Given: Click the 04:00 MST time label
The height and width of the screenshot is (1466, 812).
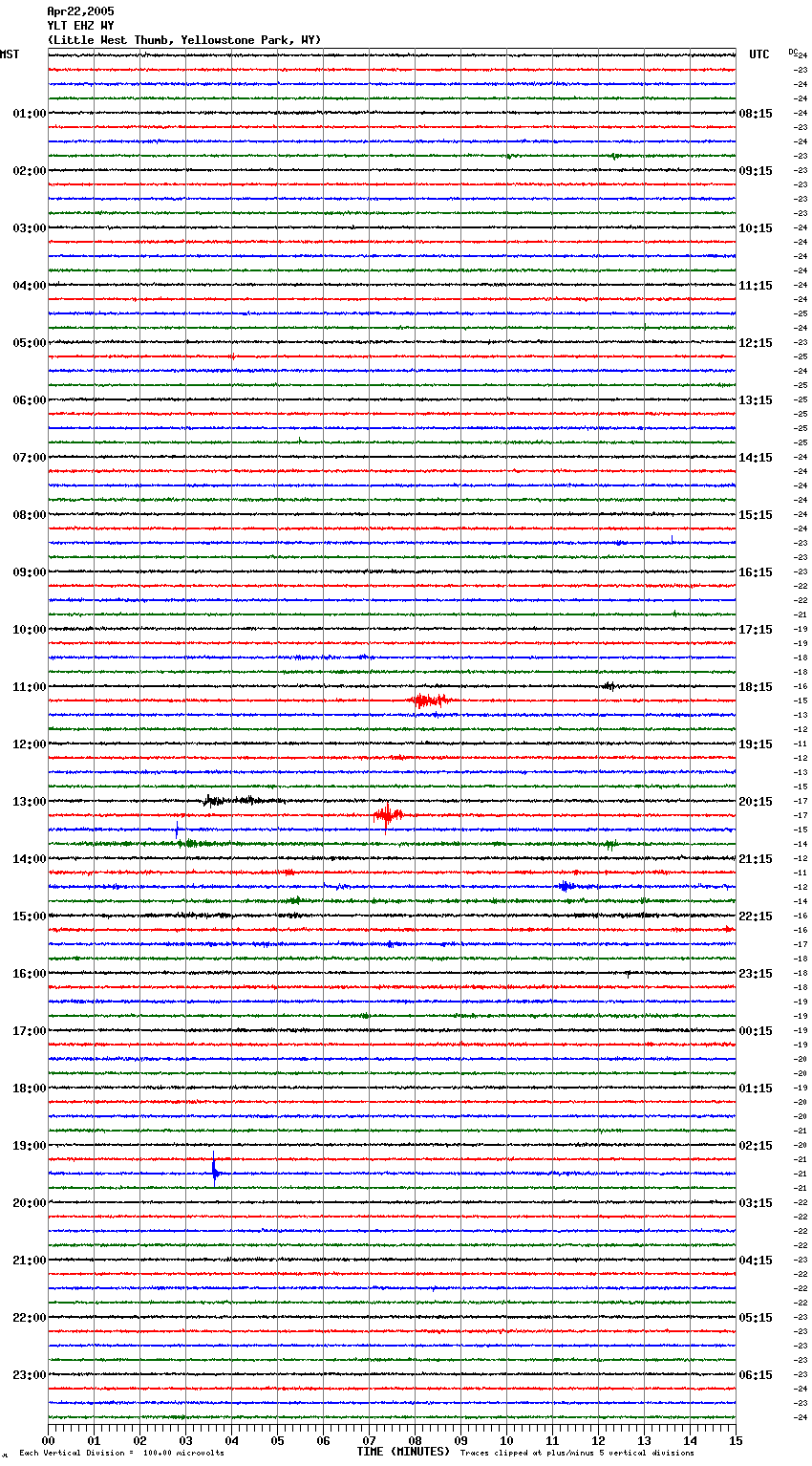Looking at the screenshot, I should [29, 286].
